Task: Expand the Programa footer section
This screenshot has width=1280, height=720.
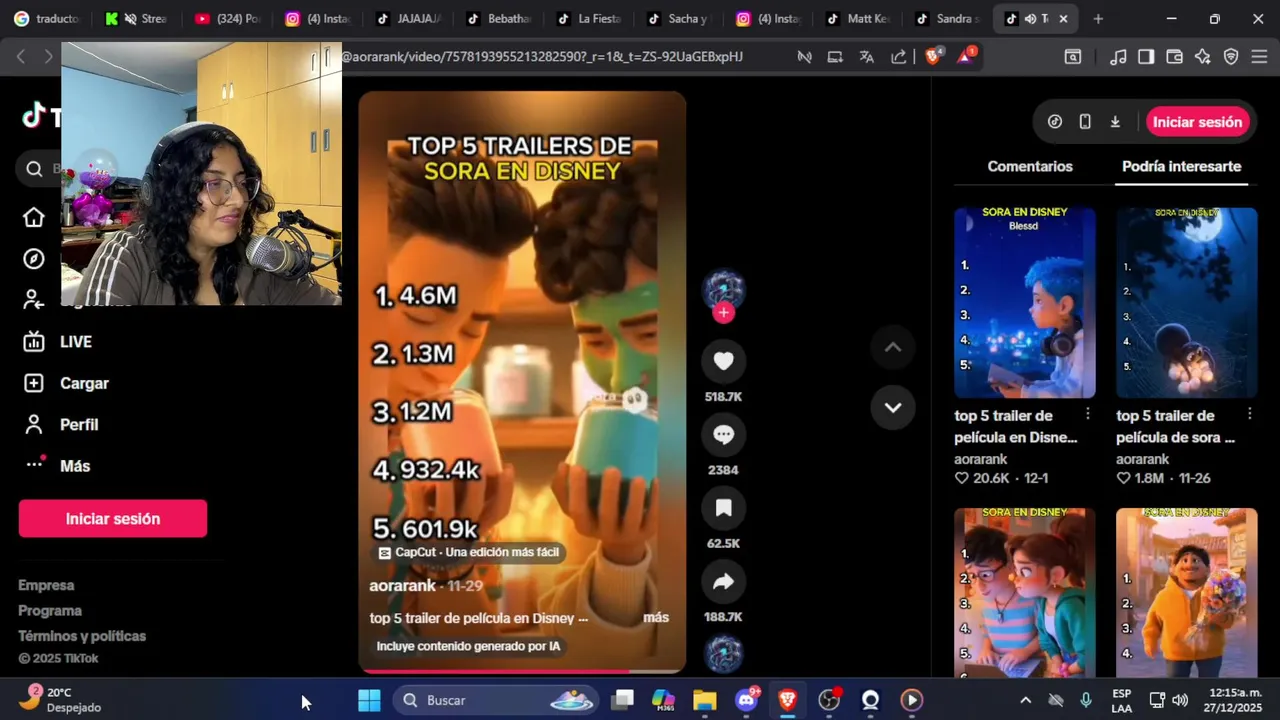Action: (x=50, y=611)
